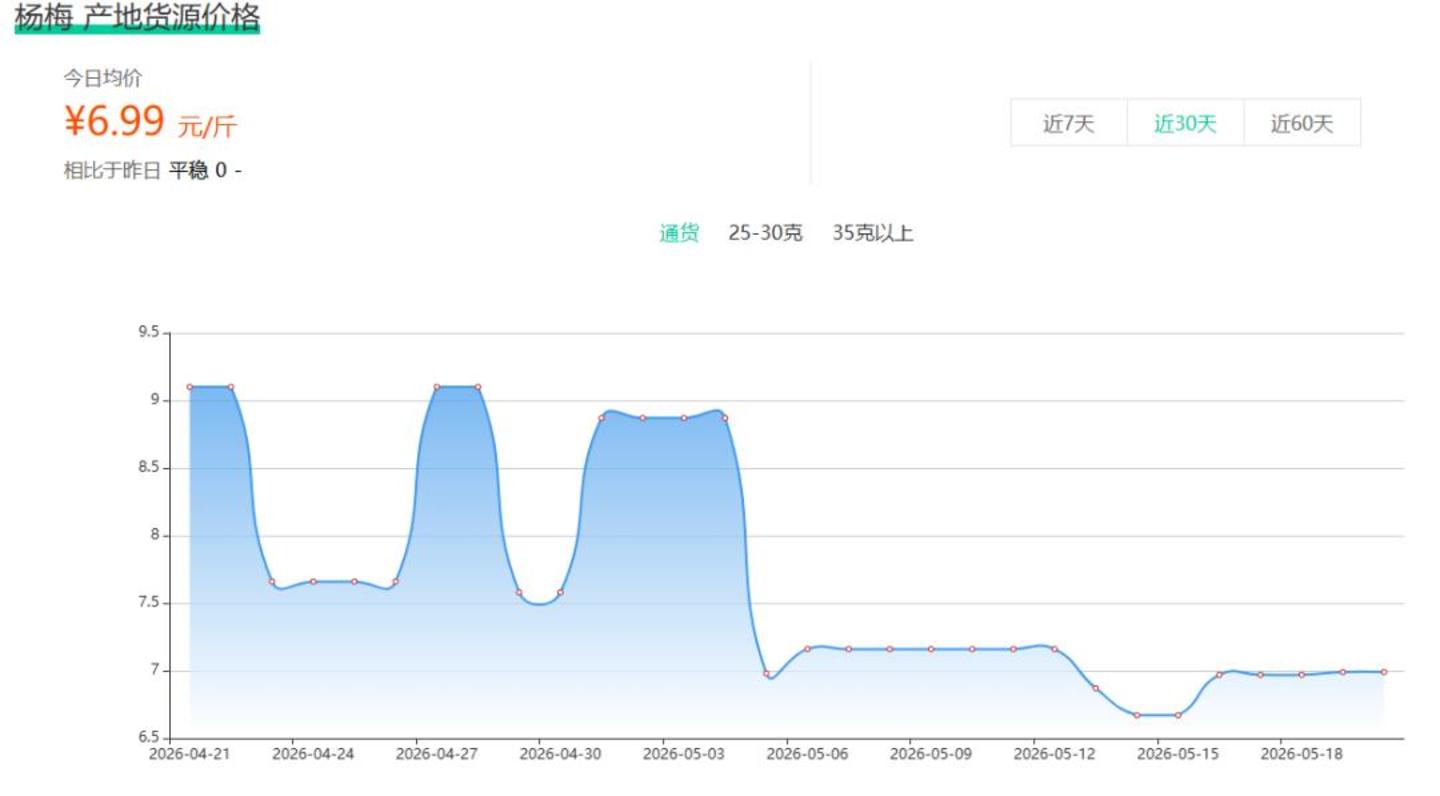Viewport: 1440px width, 796px height.
Task: Show the 近60天 price history
Action: pyautogui.click(x=1302, y=123)
